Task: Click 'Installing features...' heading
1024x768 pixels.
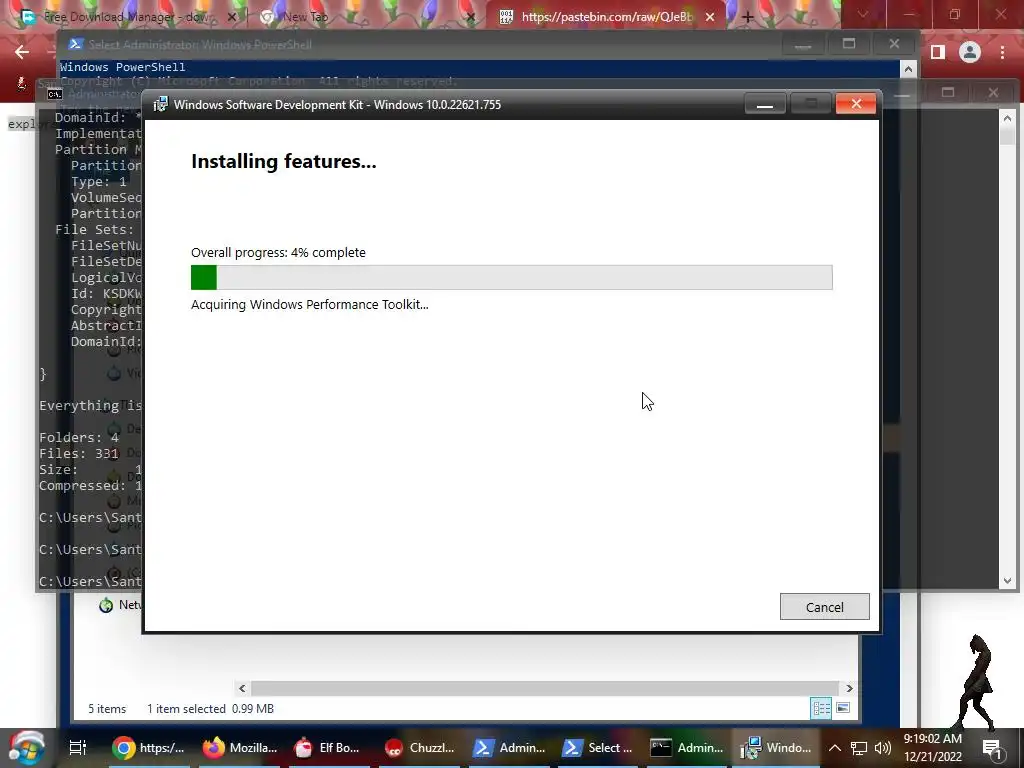Action: coord(283,161)
